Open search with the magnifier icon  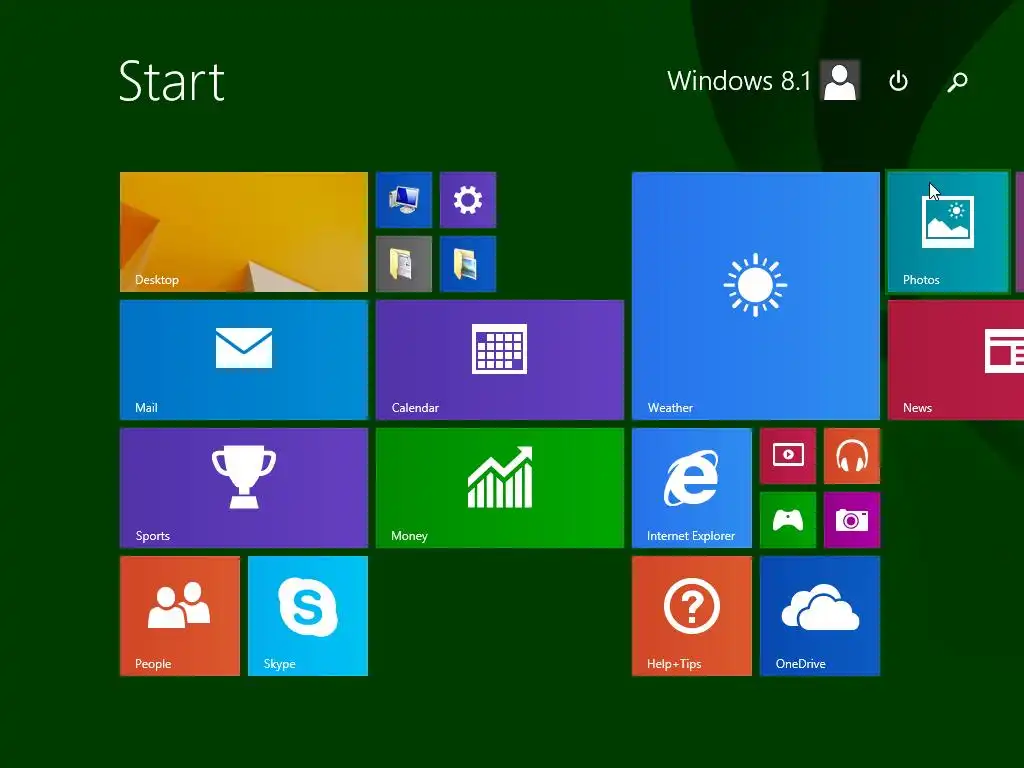pos(957,82)
